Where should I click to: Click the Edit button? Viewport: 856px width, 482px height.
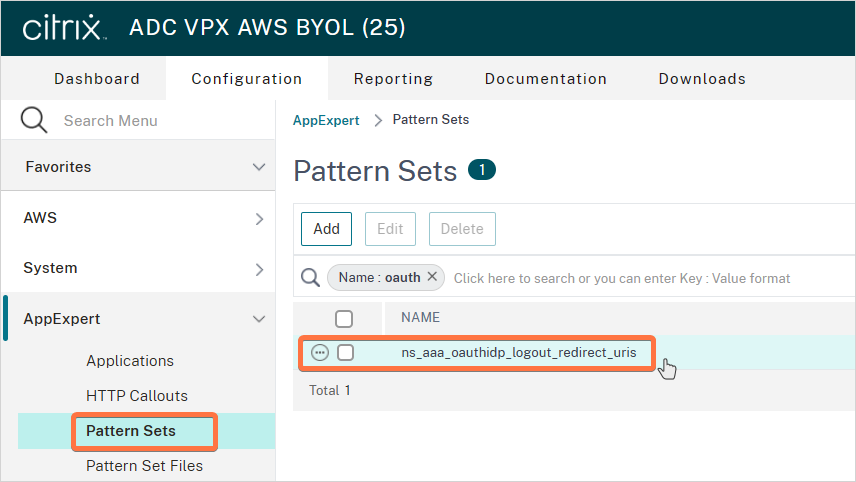[x=390, y=229]
